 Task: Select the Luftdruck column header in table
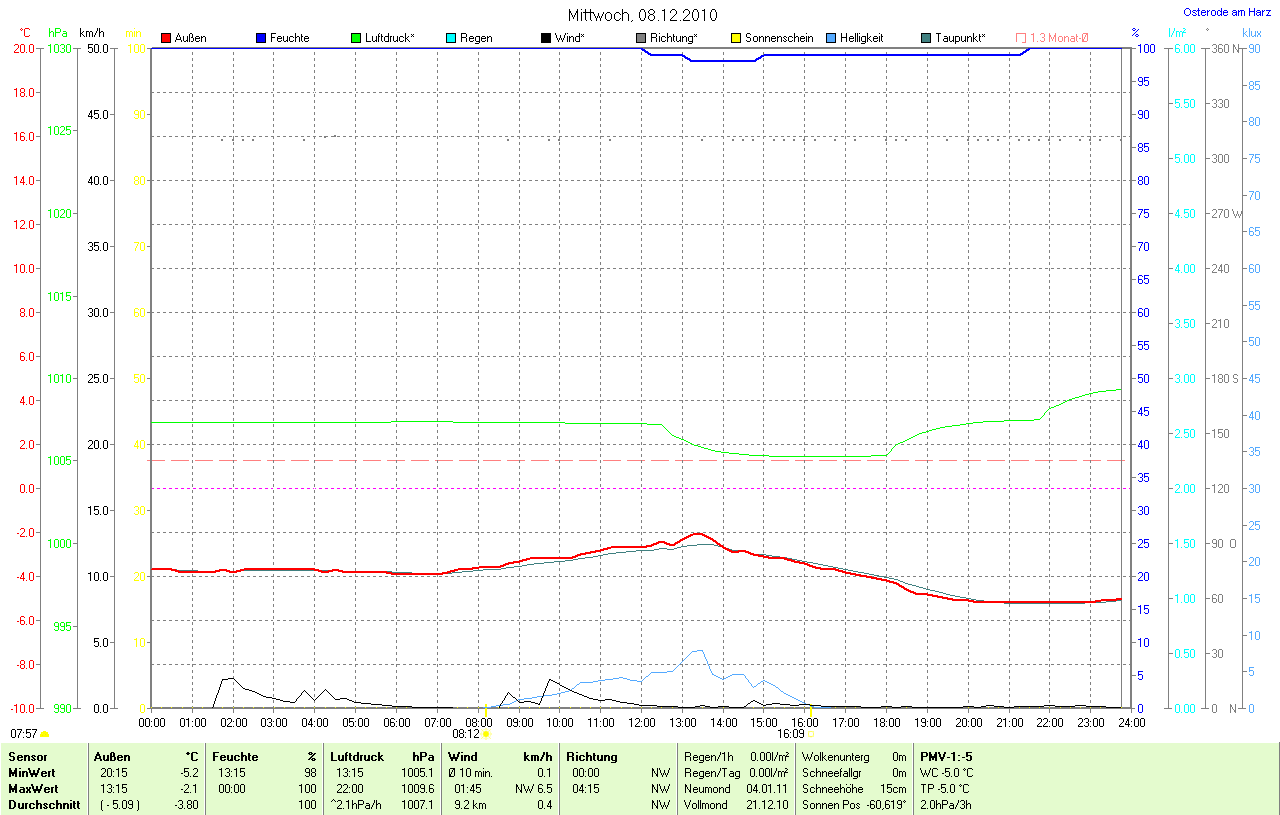pyautogui.click(x=357, y=757)
